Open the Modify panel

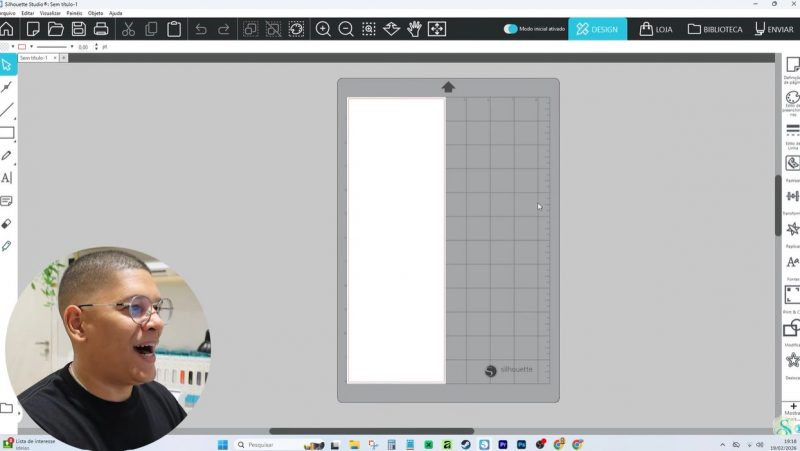point(792,328)
